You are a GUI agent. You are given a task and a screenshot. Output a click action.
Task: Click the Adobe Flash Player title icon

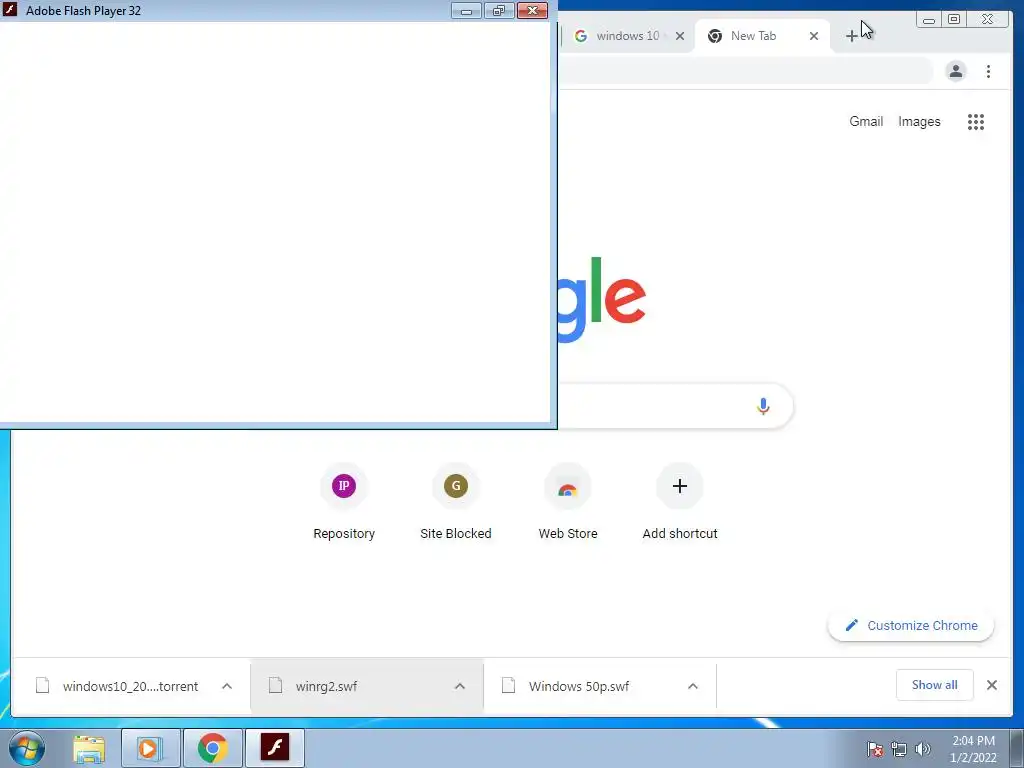coord(10,10)
